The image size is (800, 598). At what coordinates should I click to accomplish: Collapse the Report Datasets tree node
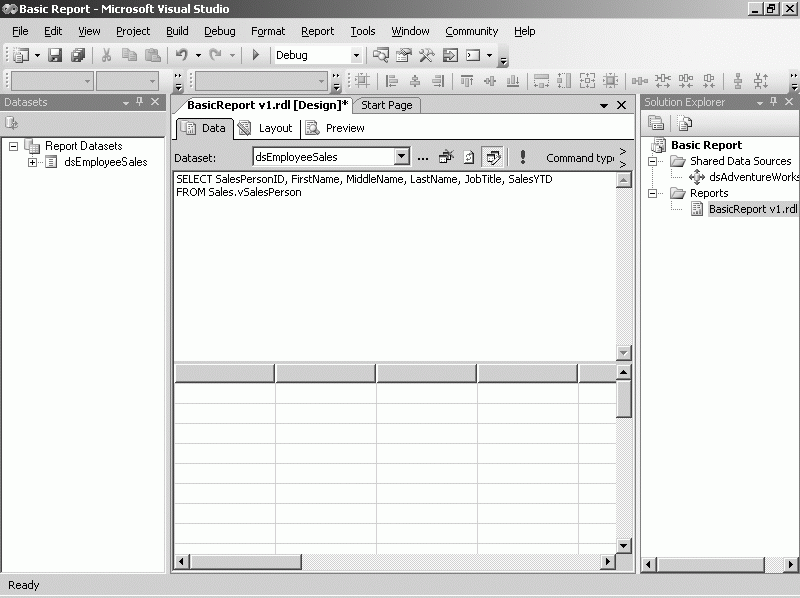[x=13, y=146]
